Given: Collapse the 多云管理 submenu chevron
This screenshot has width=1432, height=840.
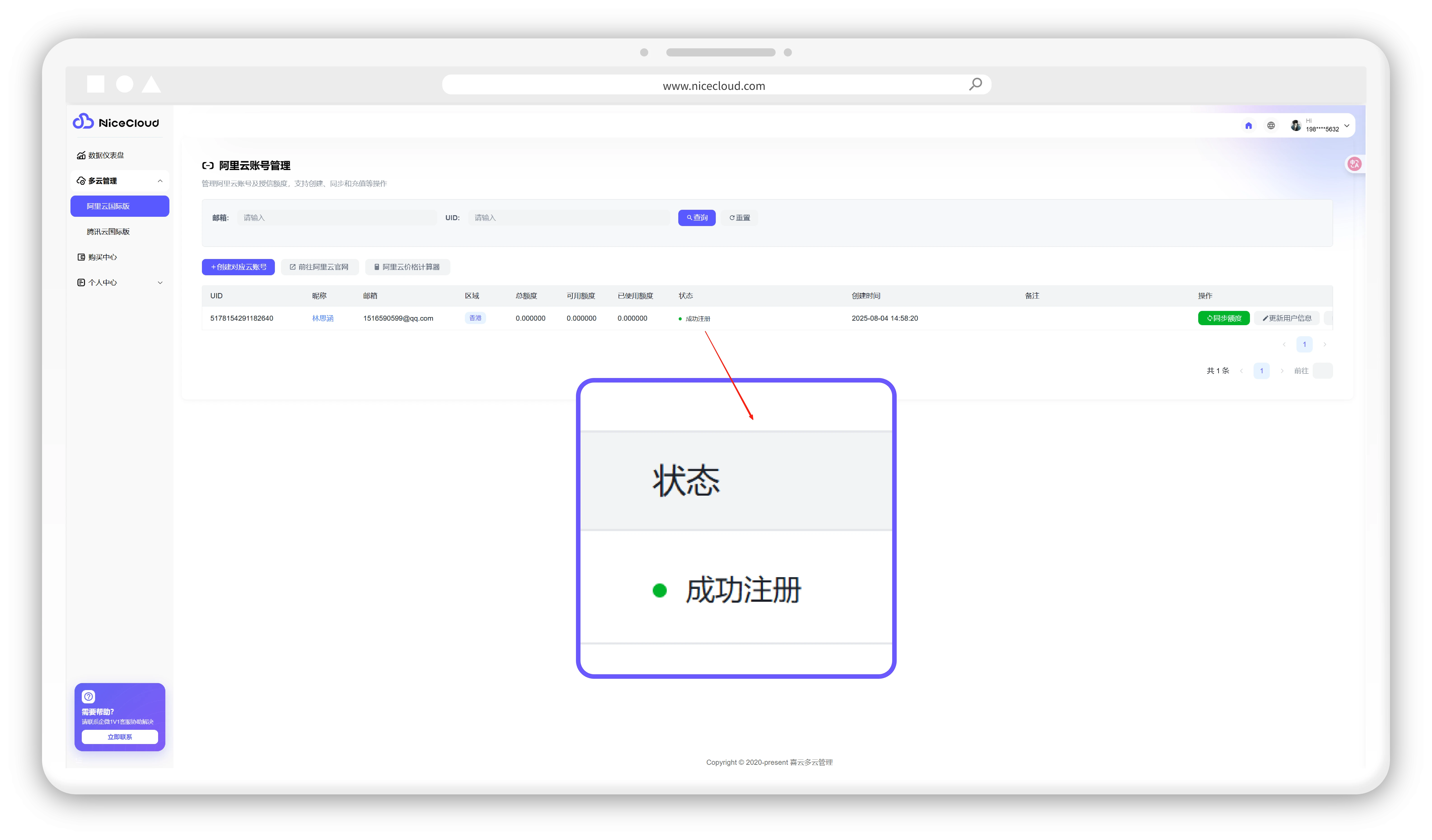Looking at the screenshot, I should (x=160, y=181).
